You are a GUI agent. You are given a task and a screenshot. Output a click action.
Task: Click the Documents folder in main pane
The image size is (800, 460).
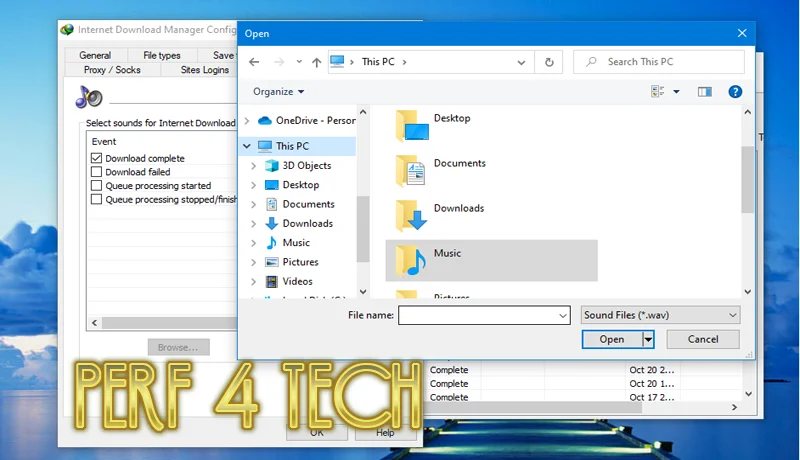click(x=459, y=164)
